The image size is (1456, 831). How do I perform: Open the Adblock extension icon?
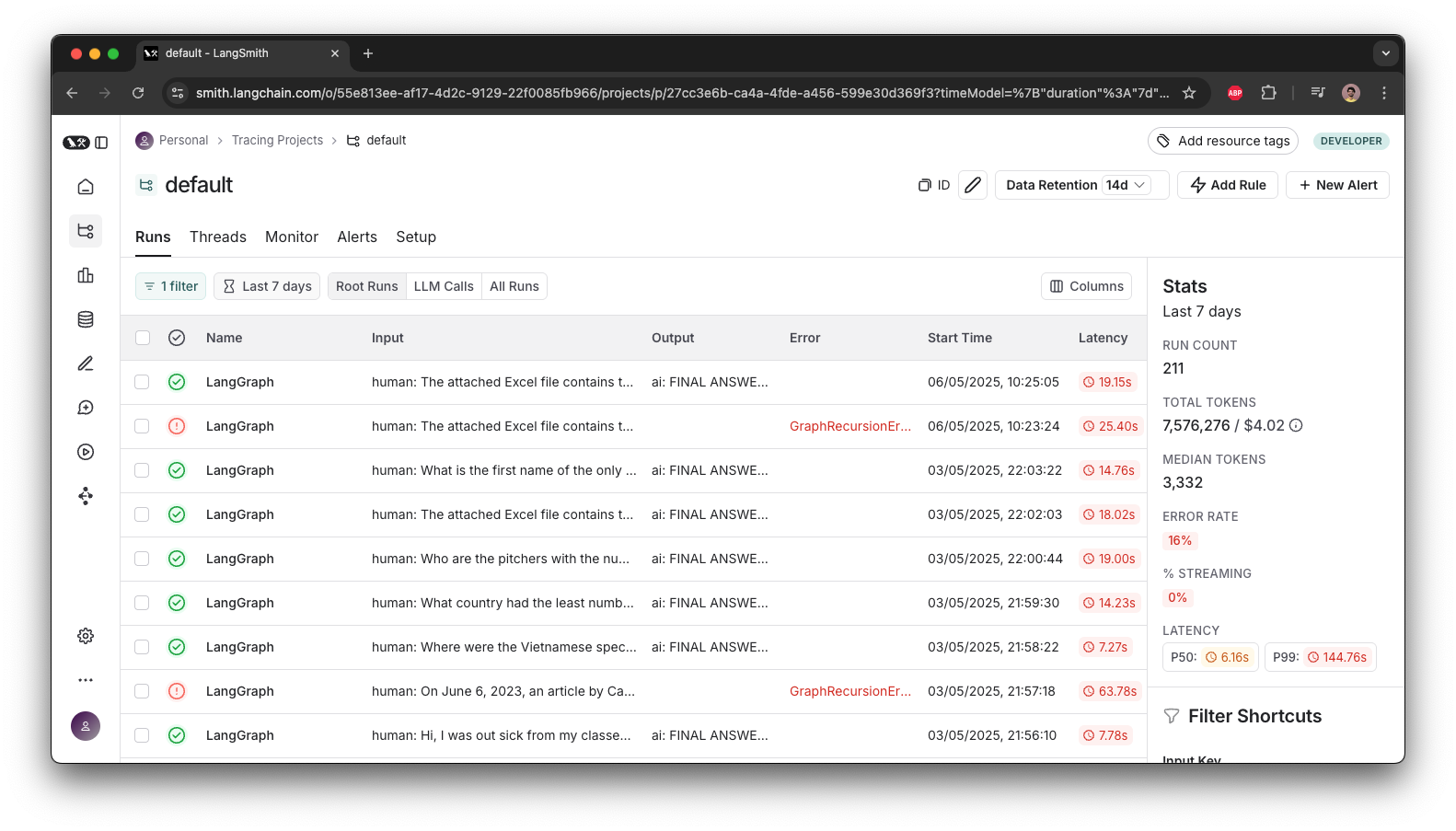coord(1235,93)
